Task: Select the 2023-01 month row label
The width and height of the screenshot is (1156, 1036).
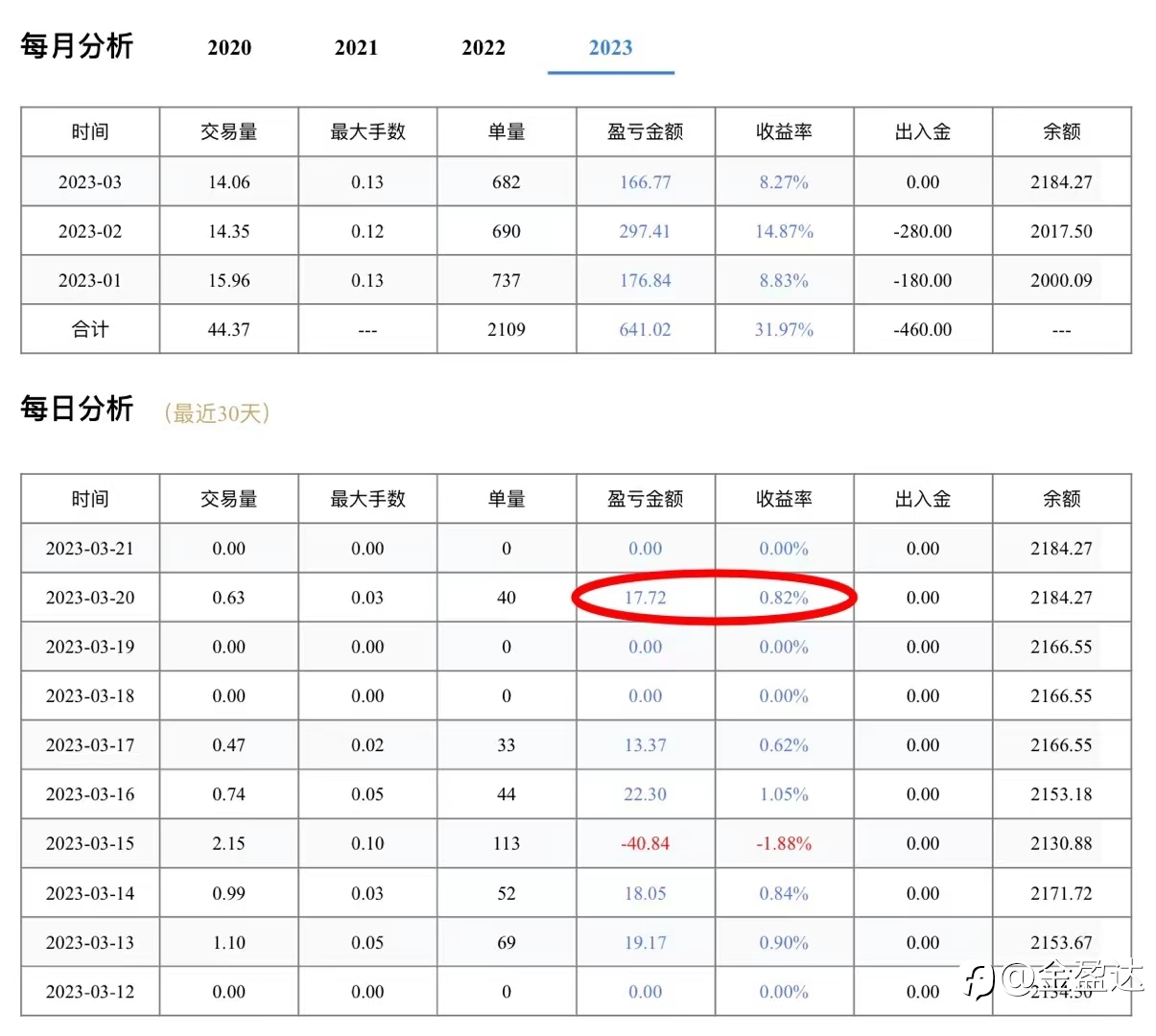Action: [90, 281]
